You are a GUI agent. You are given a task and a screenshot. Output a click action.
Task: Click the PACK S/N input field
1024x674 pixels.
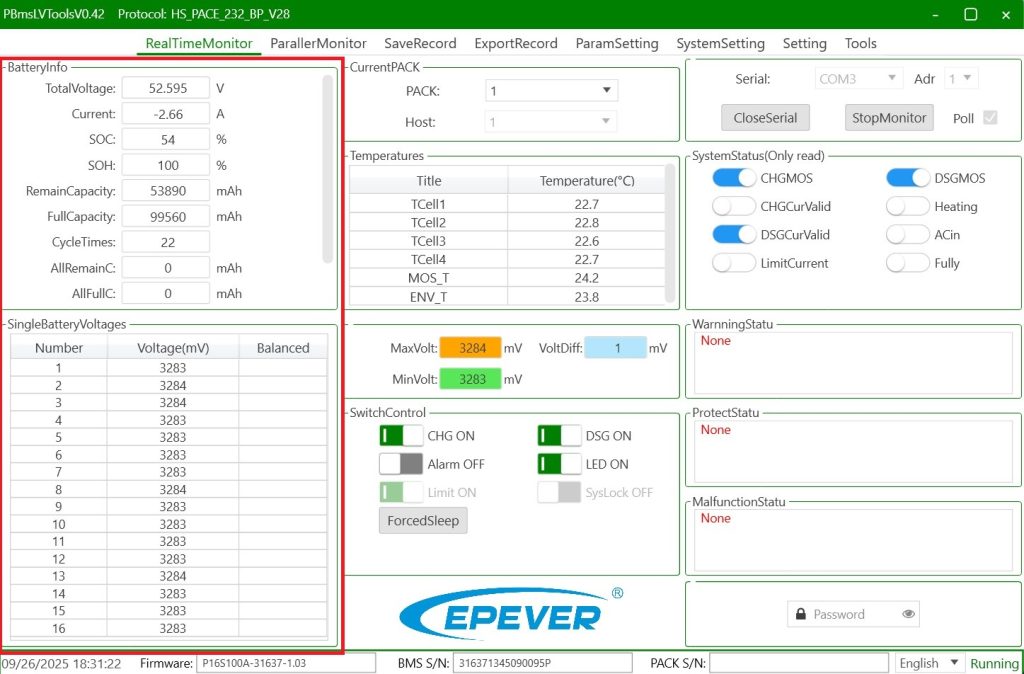point(798,663)
